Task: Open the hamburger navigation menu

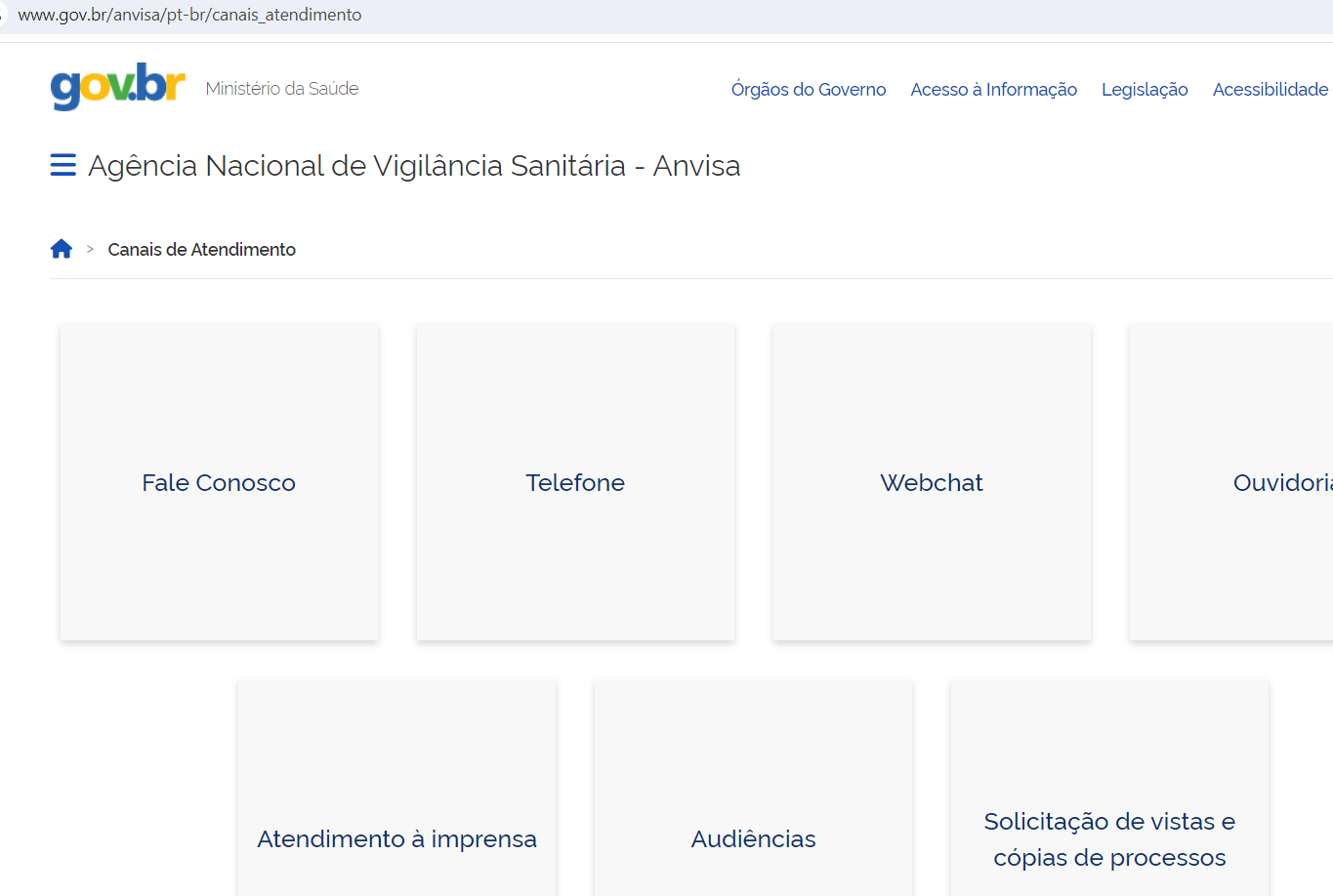Action: point(62,165)
